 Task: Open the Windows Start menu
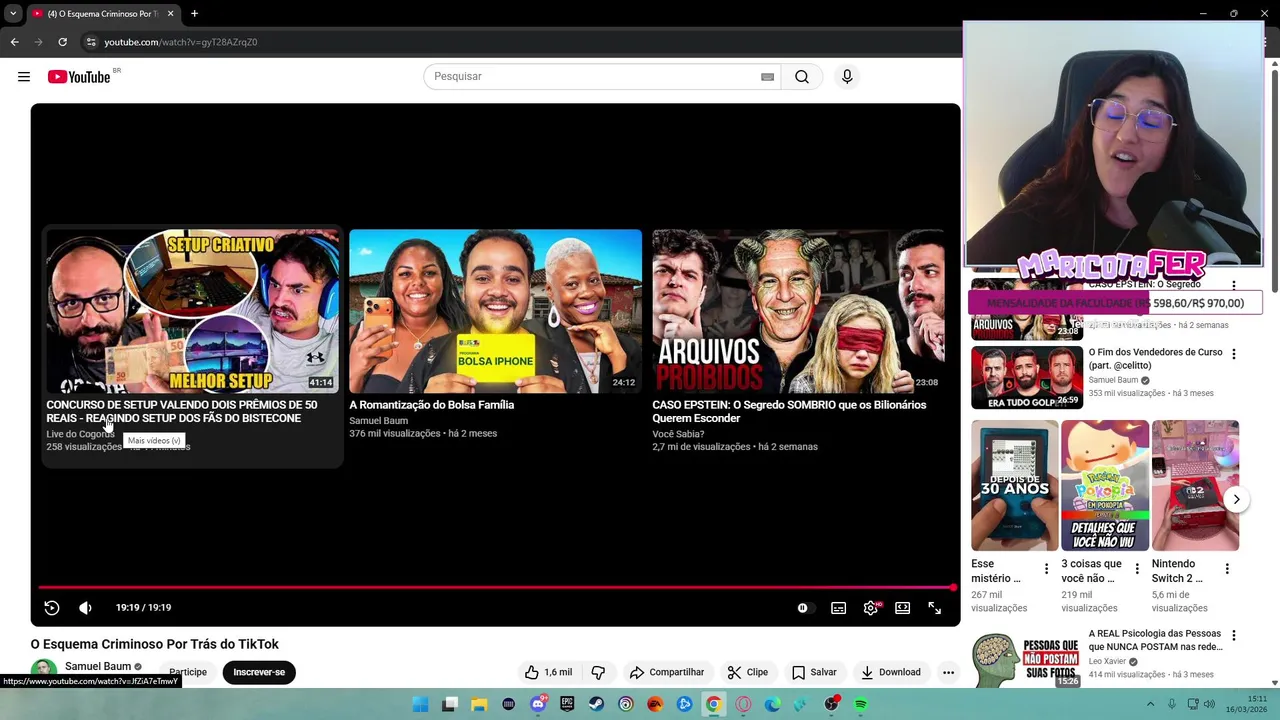421,704
